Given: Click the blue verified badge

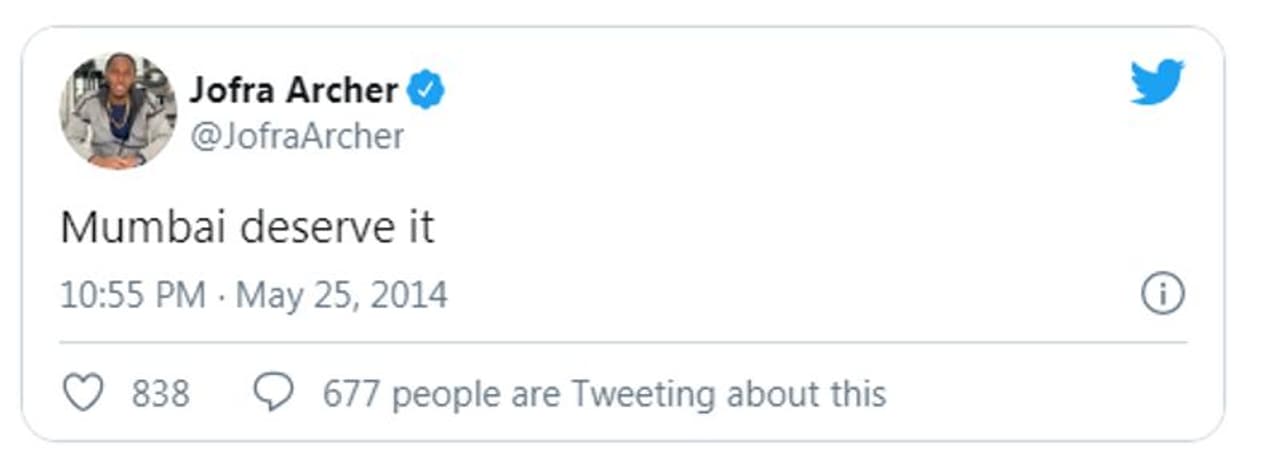Looking at the screenshot, I should tap(426, 91).
